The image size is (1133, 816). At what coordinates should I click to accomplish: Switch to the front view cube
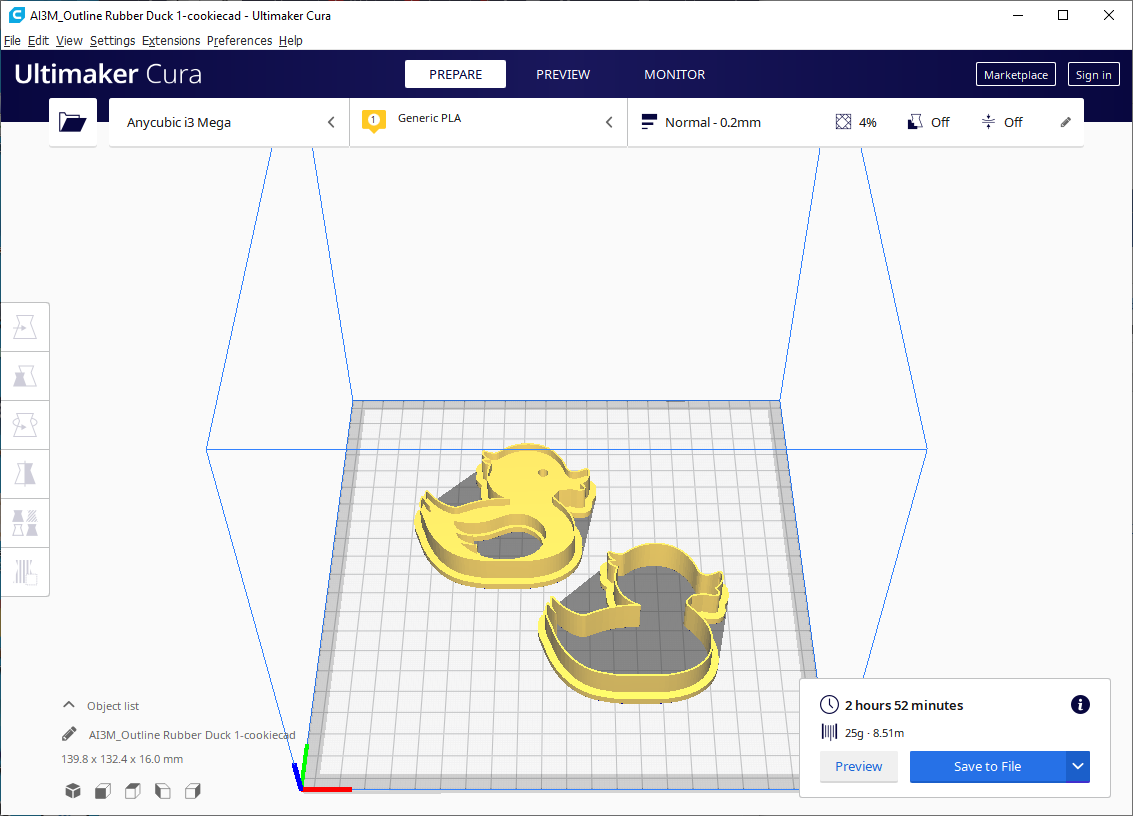click(x=102, y=791)
